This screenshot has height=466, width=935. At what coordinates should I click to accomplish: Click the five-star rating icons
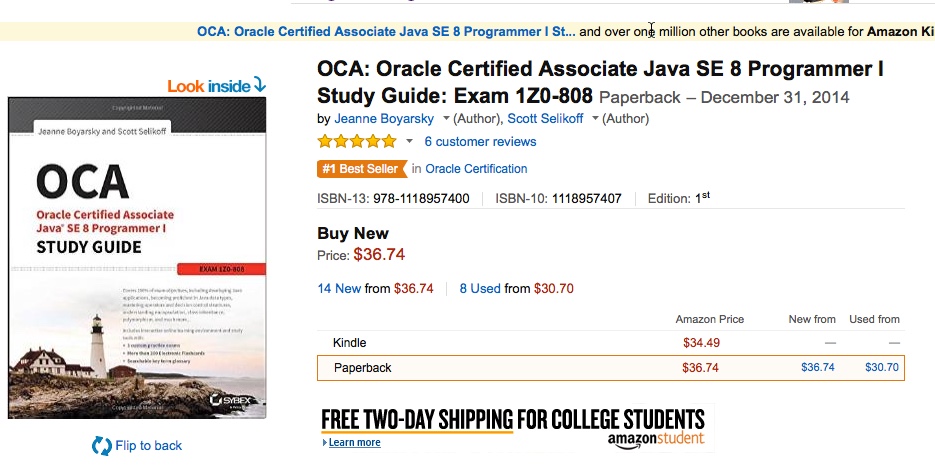coord(357,142)
